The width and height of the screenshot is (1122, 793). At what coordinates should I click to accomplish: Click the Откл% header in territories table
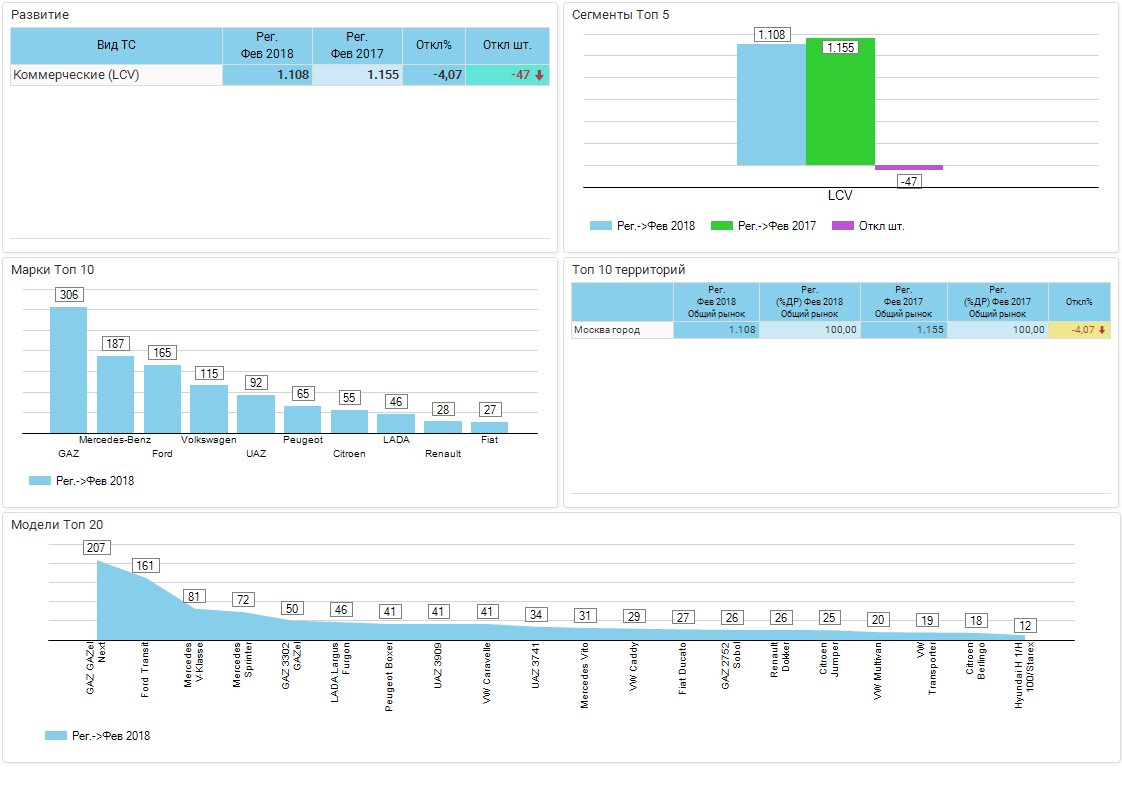pos(1079,302)
